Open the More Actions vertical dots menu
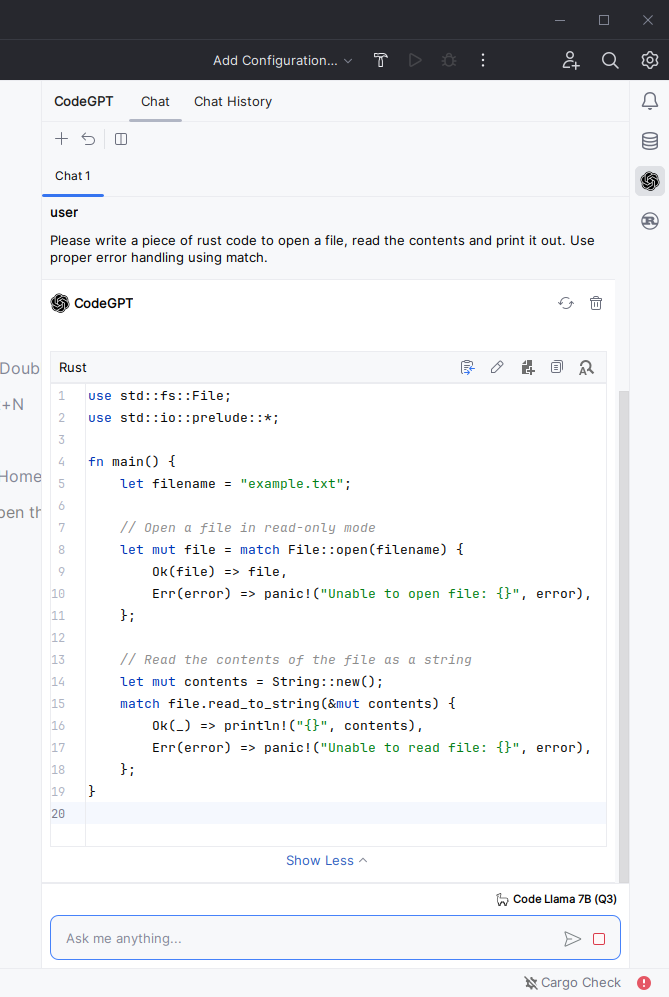 coord(483,60)
